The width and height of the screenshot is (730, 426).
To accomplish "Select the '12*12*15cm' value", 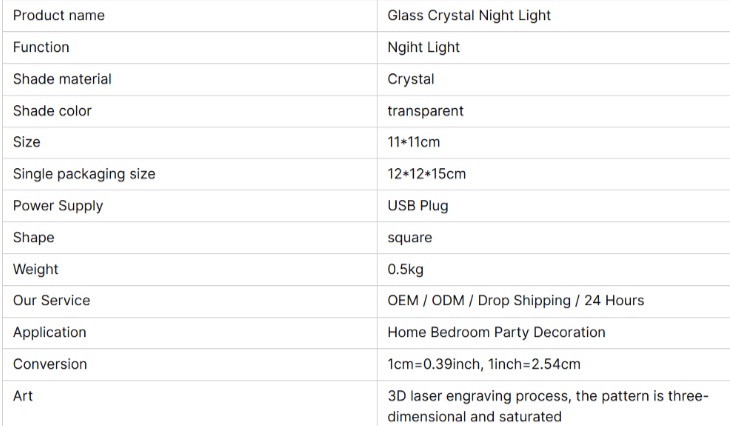I will click(x=426, y=174).
